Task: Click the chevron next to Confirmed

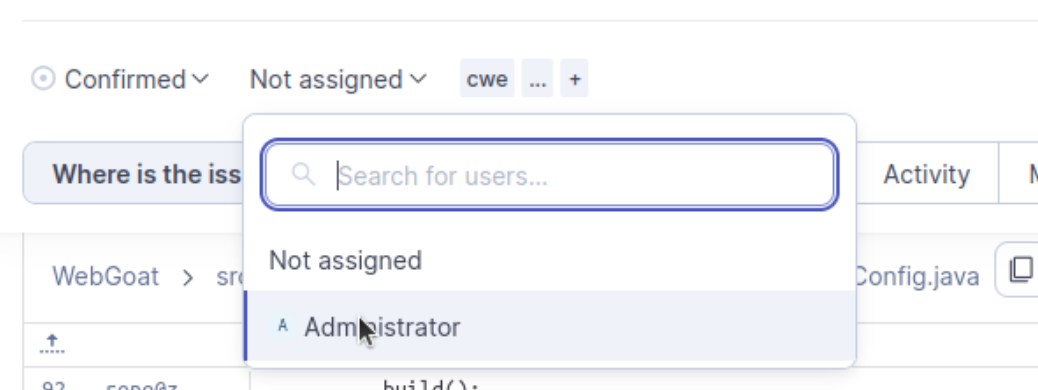Action: [200, 79]
